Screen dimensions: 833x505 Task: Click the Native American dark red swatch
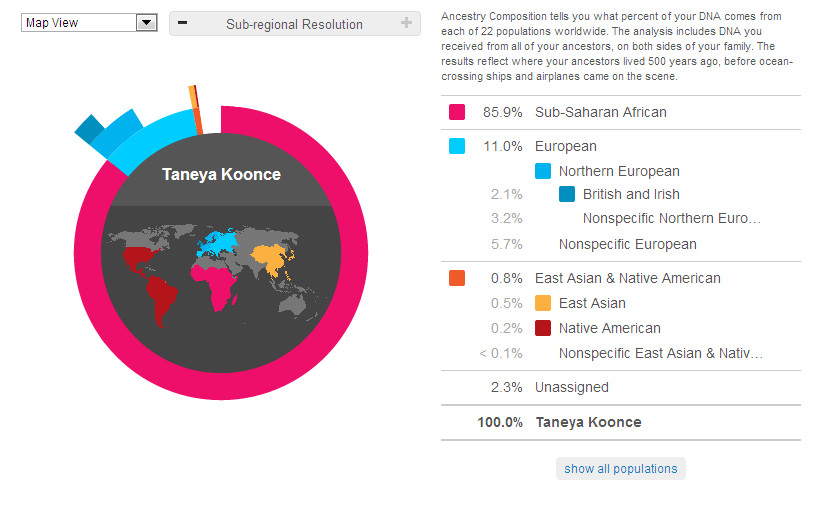543,328
